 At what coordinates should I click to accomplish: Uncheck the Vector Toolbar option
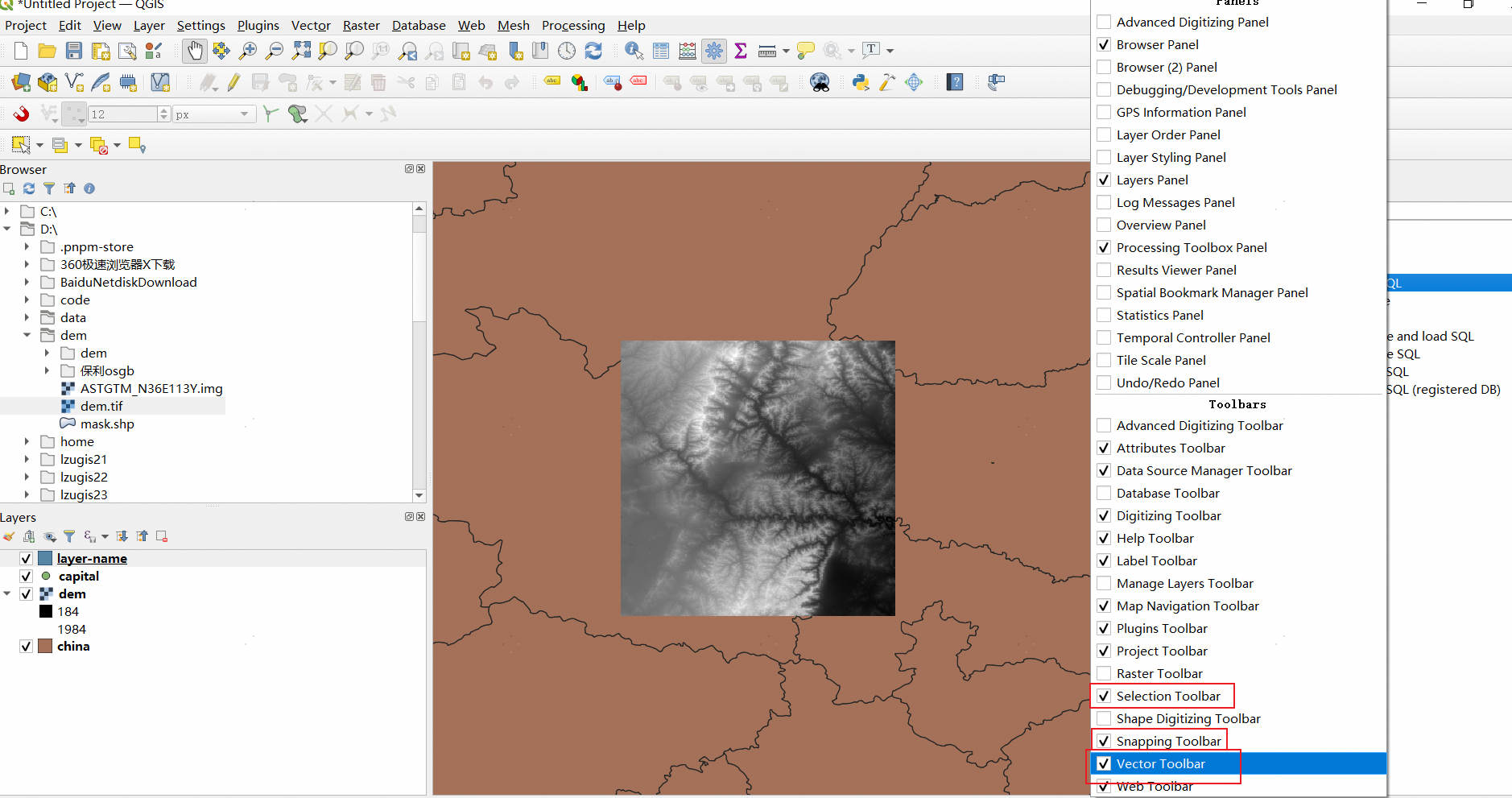coord(1104,763)
